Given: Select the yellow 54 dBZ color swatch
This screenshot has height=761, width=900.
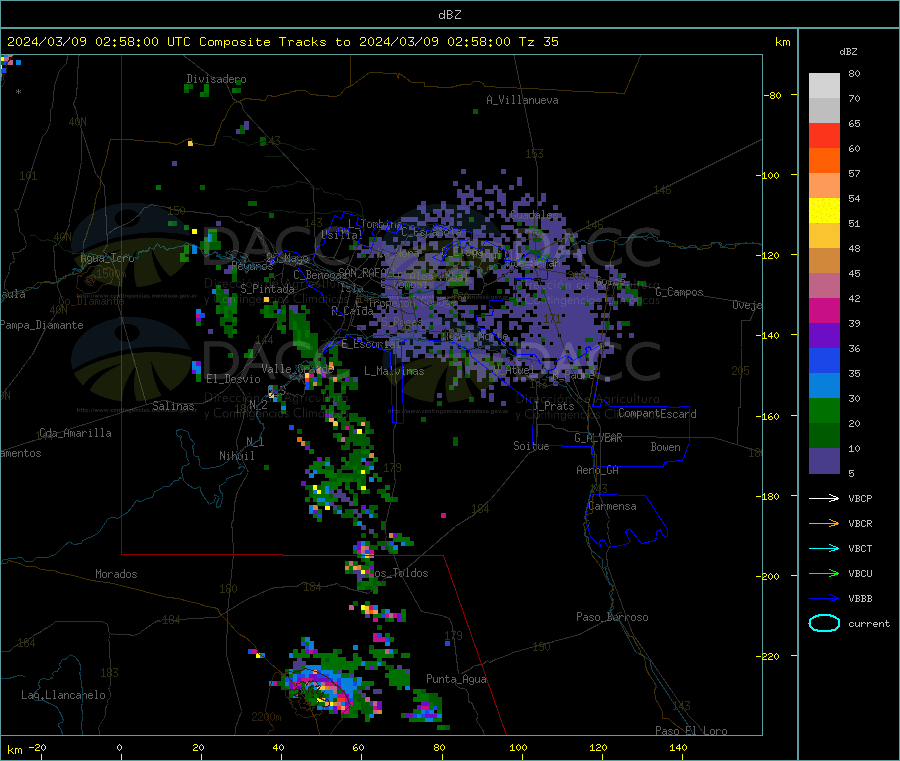Looking at the screenshot, I should click(x=824, y=211).
